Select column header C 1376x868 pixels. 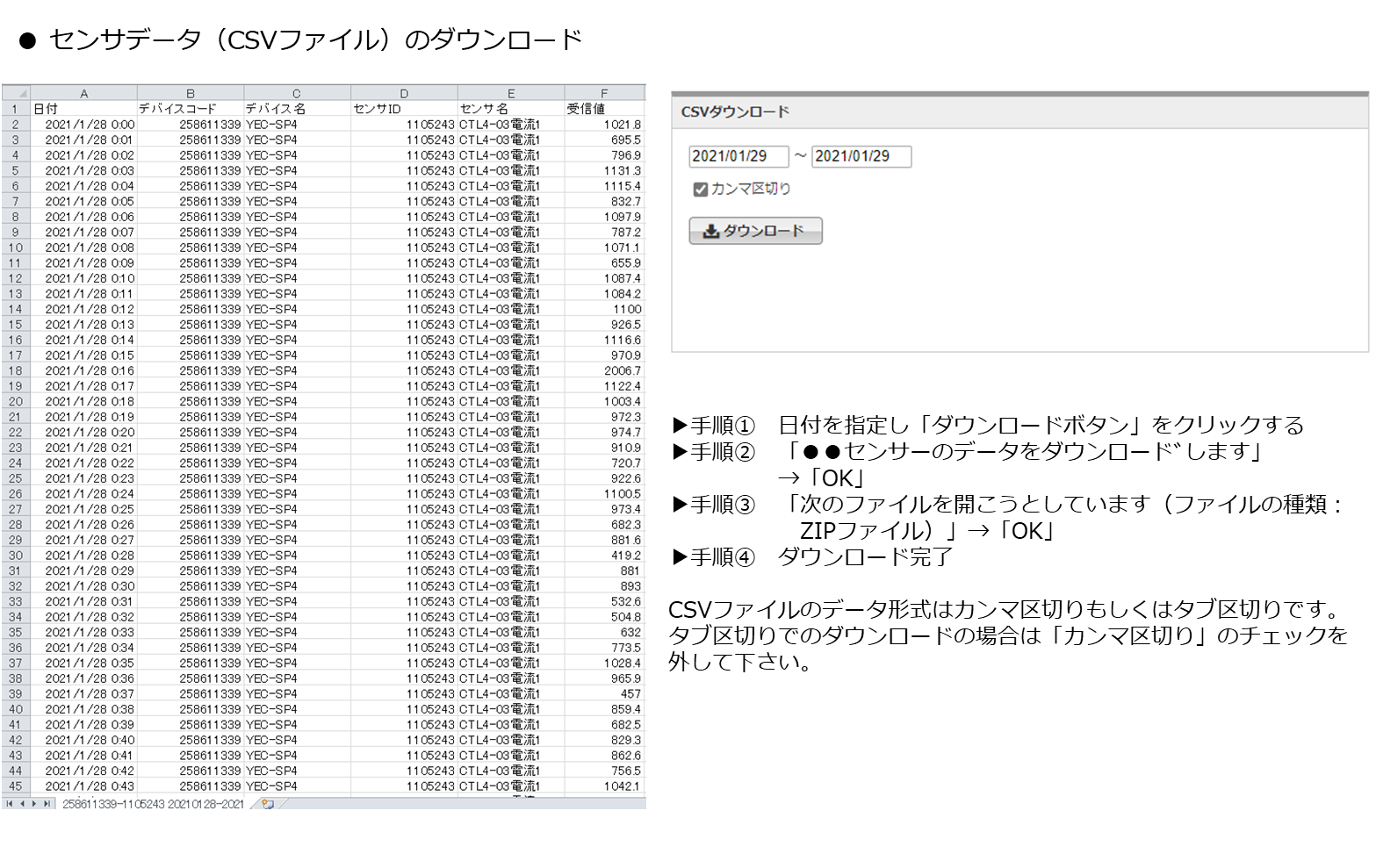pos(297,93)
